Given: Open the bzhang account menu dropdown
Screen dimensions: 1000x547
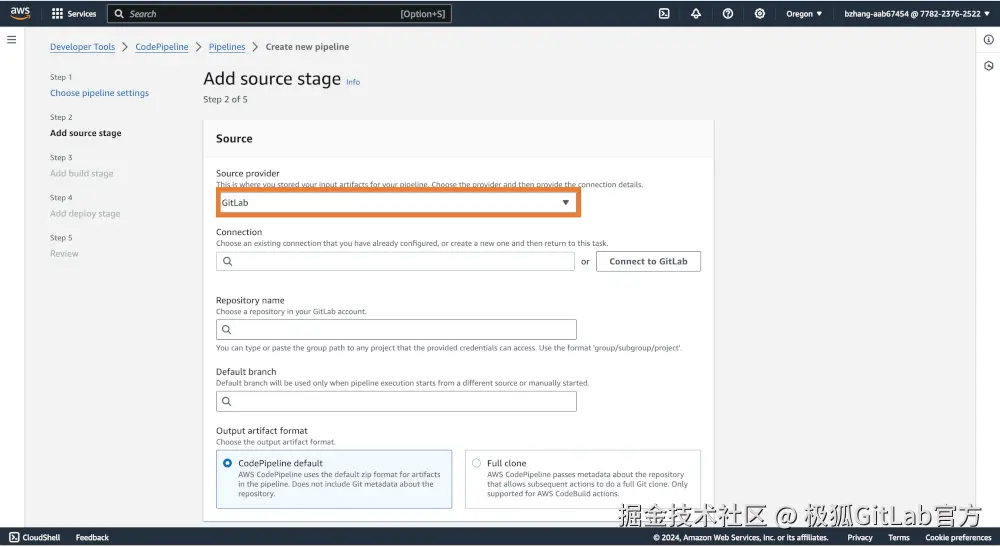Looking at the screenshot, I should coord(916,13).
